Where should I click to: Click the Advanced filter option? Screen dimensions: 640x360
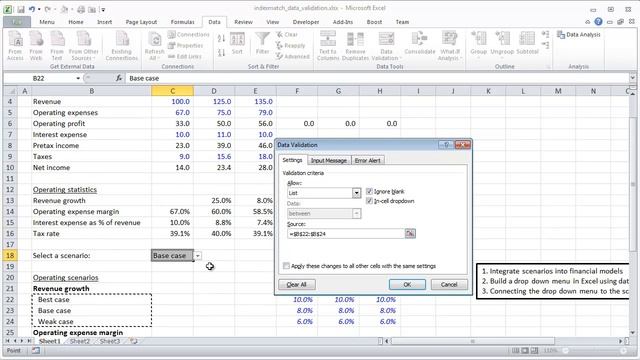point(292,56)
